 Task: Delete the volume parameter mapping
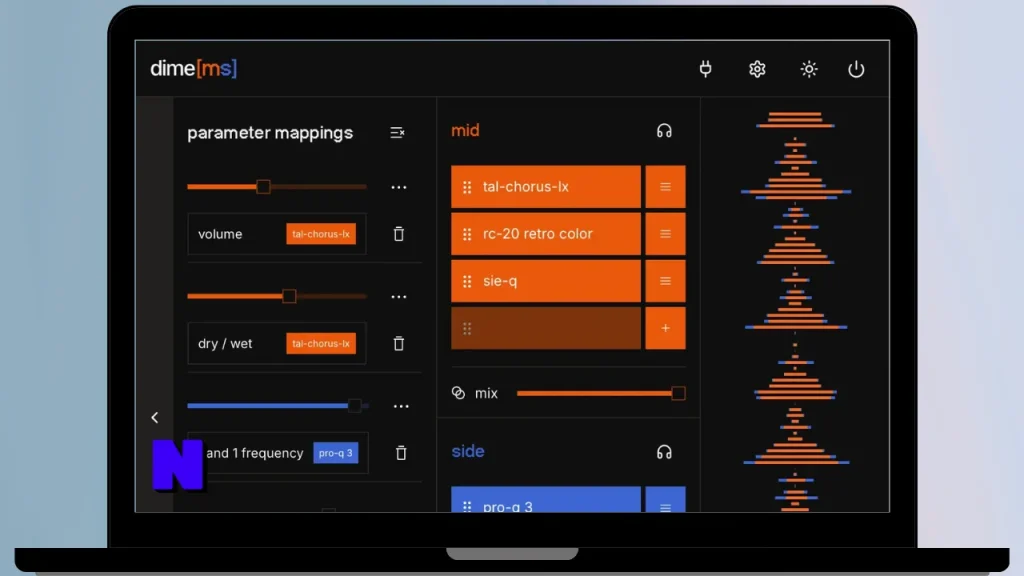point(398,234)
